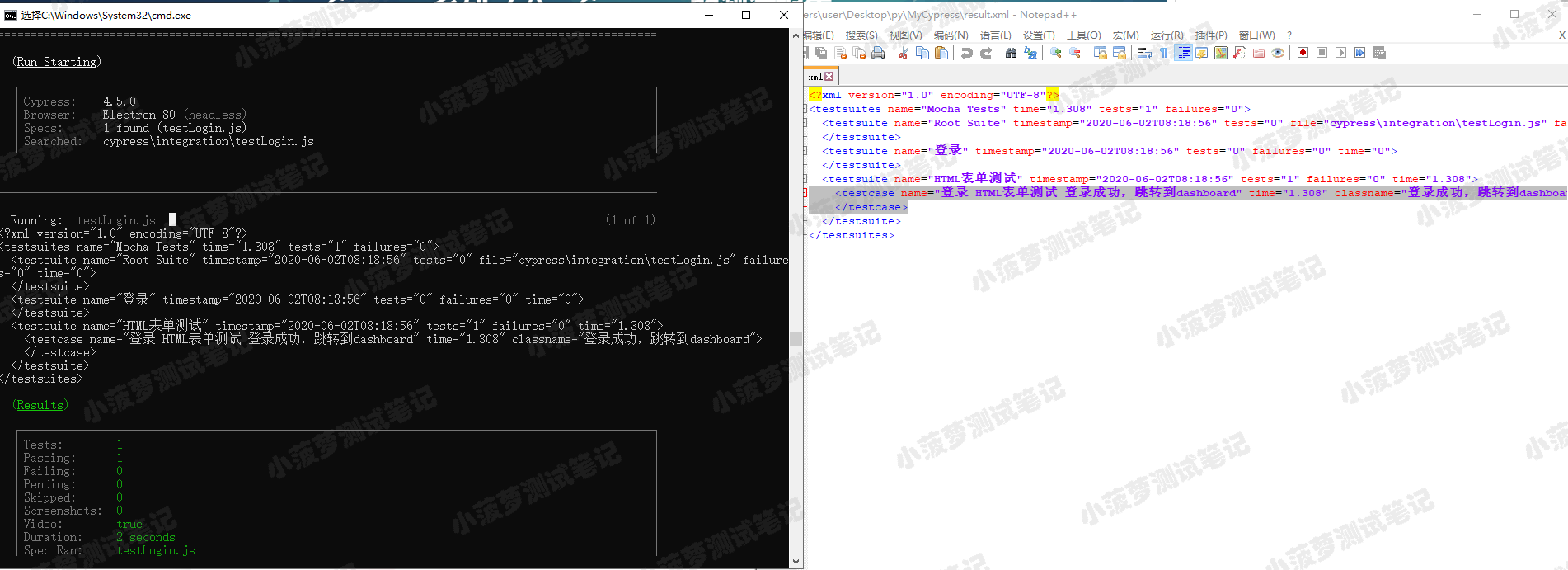Open the User Defined Language icon
Viewport: 1568px width, 570px height.
[x=1201, y=53]
